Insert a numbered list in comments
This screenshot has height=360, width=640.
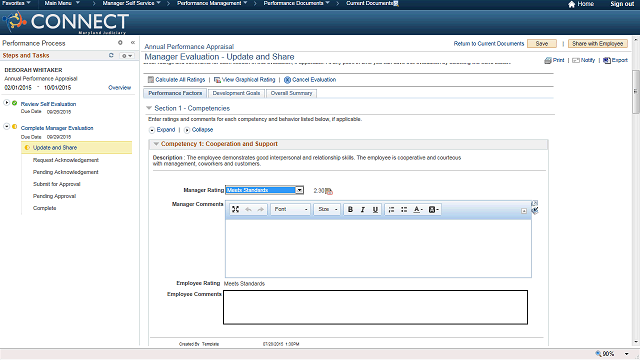(391, 209)
